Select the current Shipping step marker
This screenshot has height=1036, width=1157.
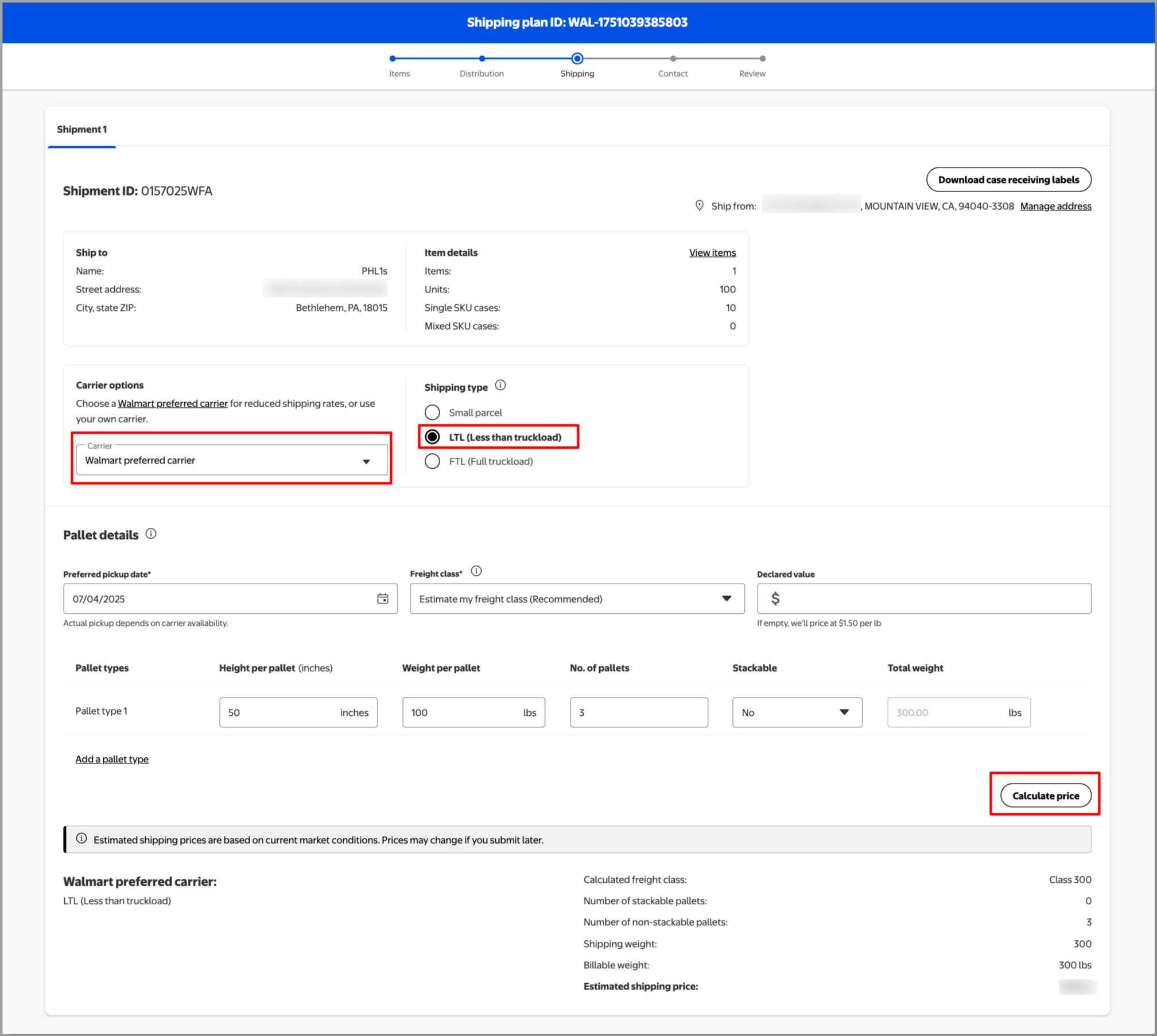[x=577, y=59]
